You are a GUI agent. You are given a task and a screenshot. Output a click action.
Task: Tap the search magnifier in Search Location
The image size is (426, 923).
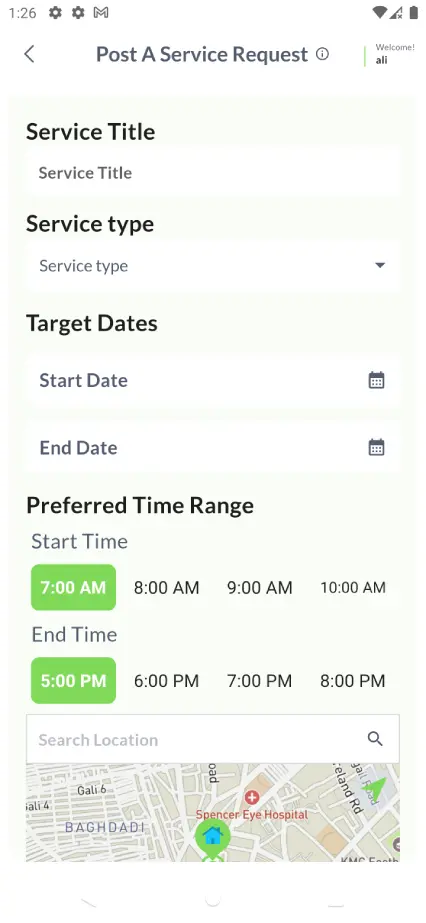(x=375, y=739)
